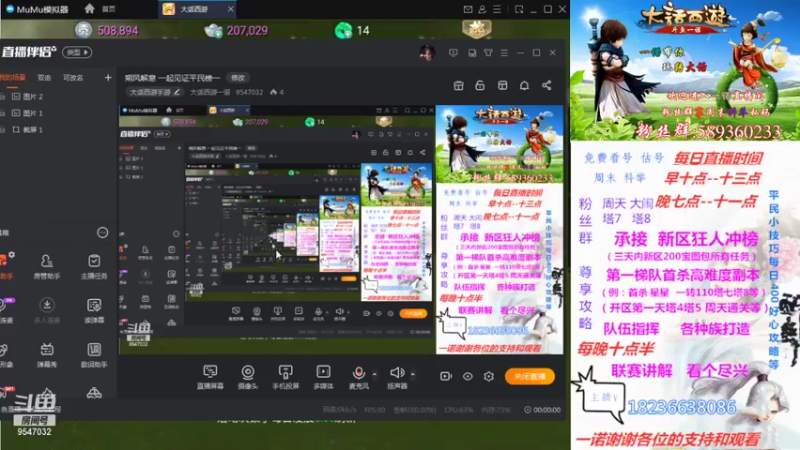Screen dimensions: 800x450
Task: Expand speaker volume options arrow
Action: [413, 374]
